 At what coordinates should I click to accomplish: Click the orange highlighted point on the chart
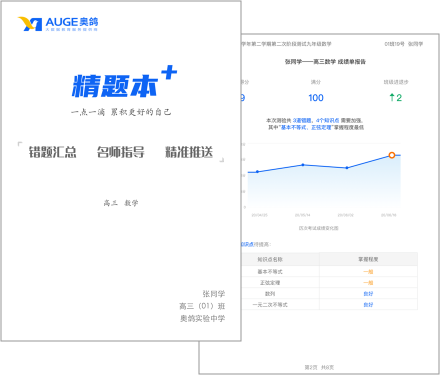(392, 155)
